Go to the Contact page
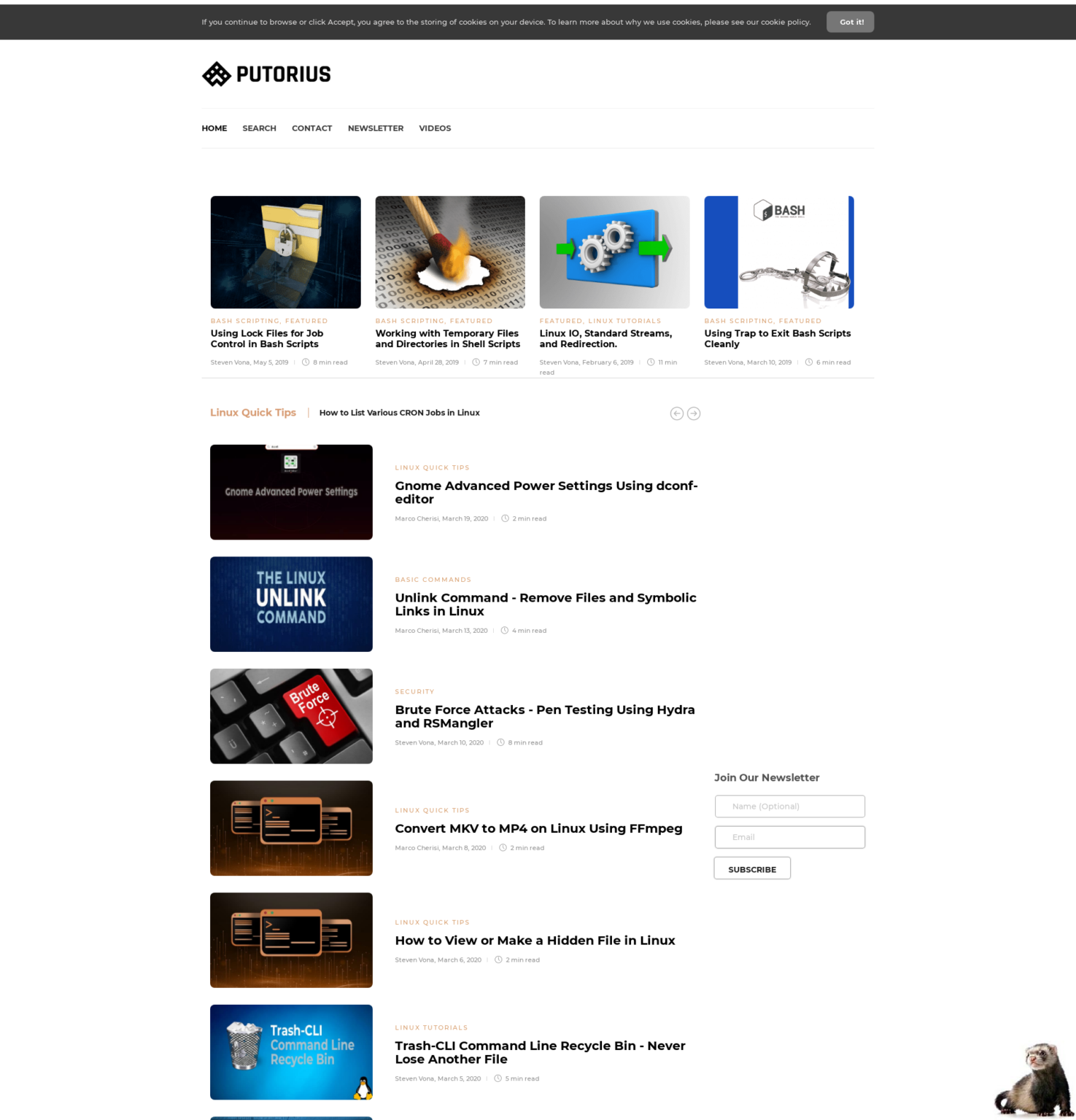This screenshot has width=1076, height=1120. tap(312, 128)
